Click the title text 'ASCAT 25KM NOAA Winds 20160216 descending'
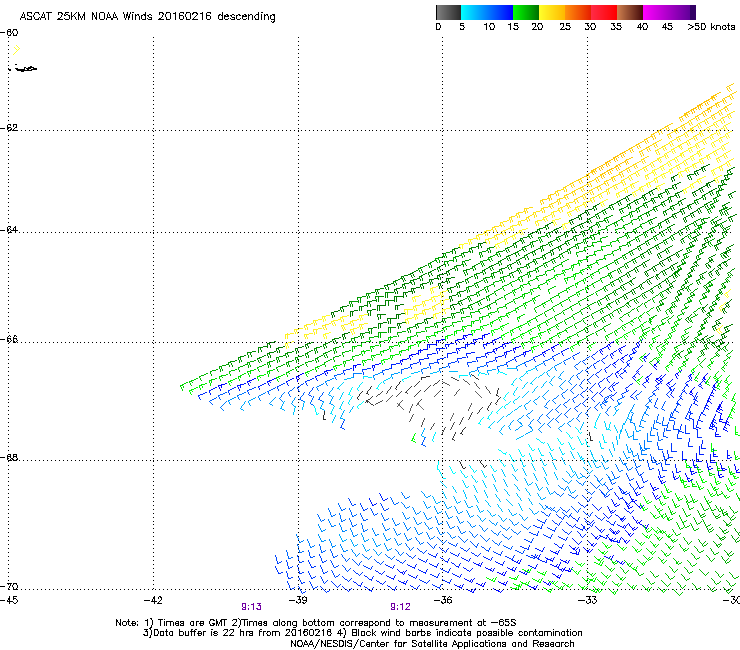 point(147,17)
